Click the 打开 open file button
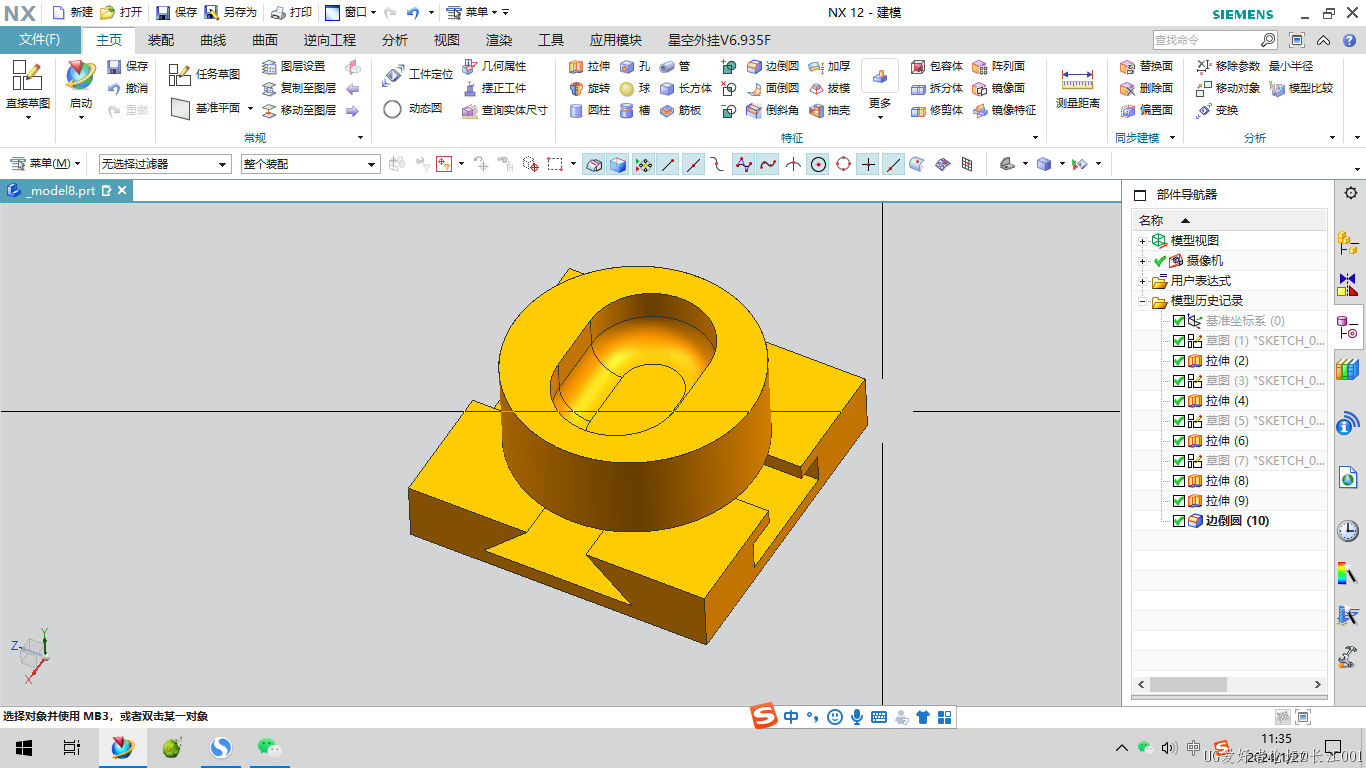Viewport: 1366px width, 768px height. [x=121, y=13]
